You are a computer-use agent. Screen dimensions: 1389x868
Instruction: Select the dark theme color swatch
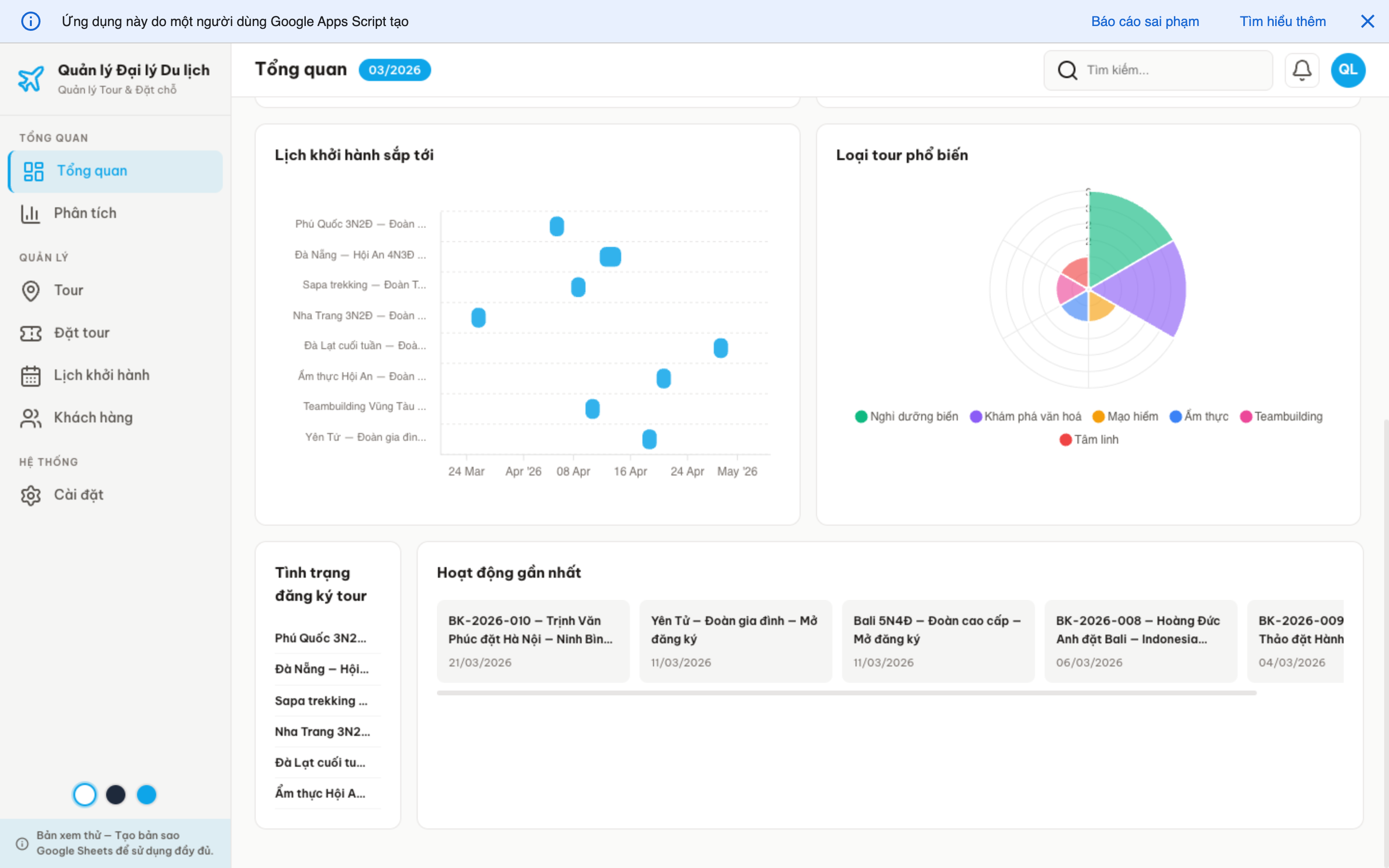[115, 795]
